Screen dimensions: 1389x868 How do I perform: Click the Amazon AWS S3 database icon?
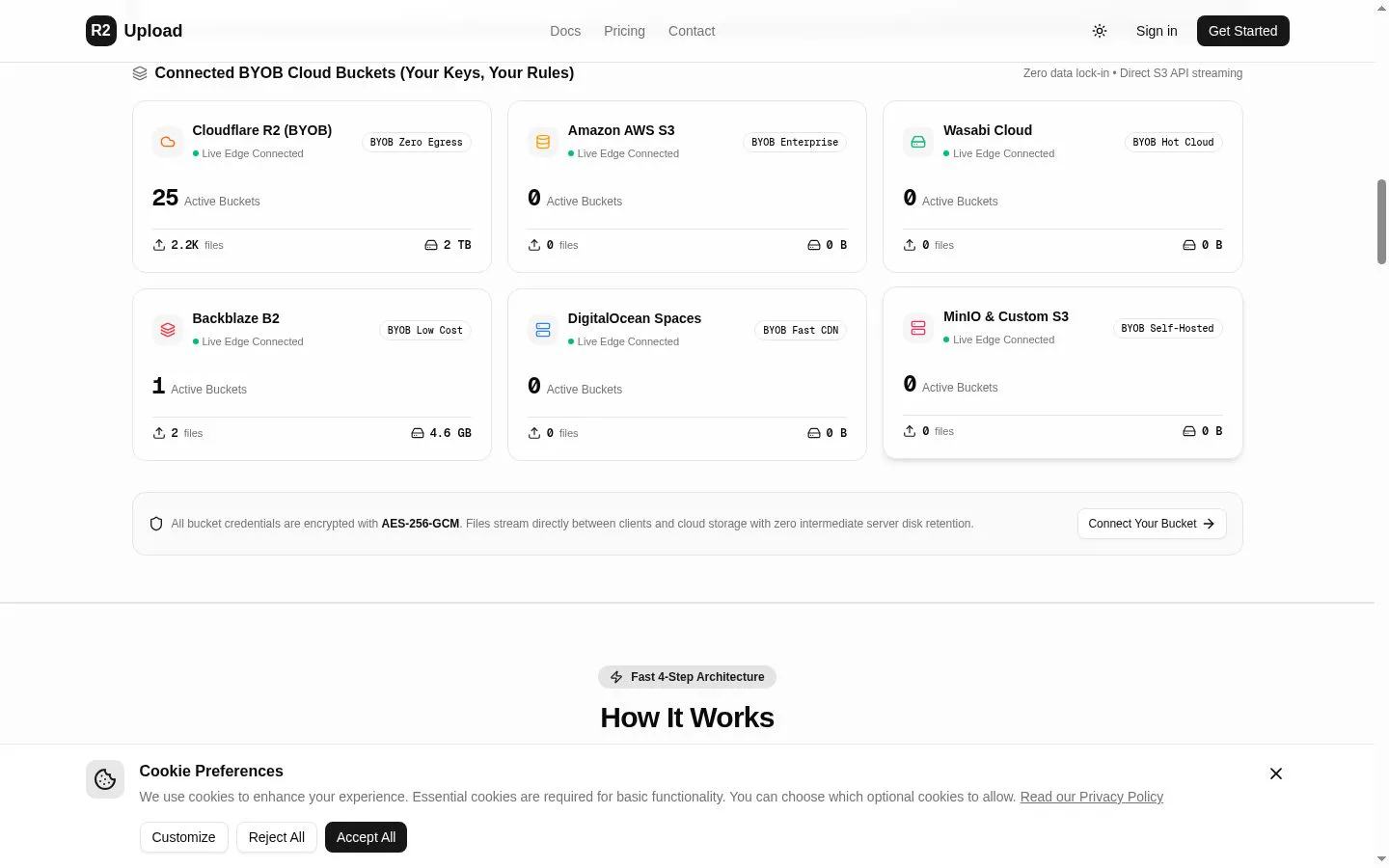tap(543, 142)
